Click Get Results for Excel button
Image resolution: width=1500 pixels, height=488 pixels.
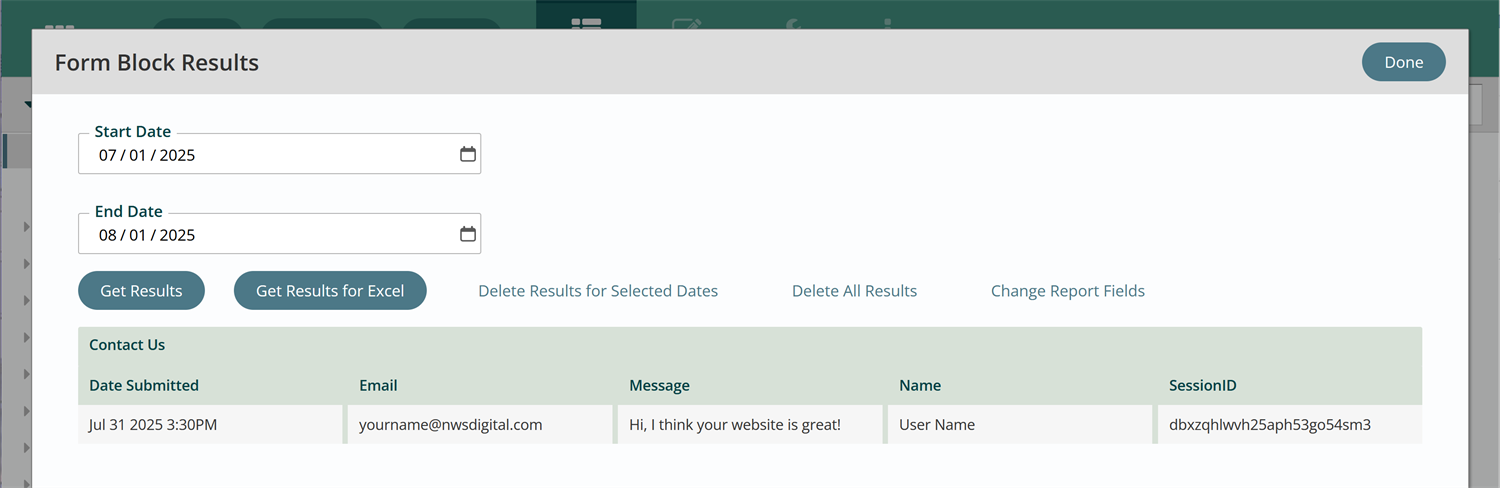330,290
